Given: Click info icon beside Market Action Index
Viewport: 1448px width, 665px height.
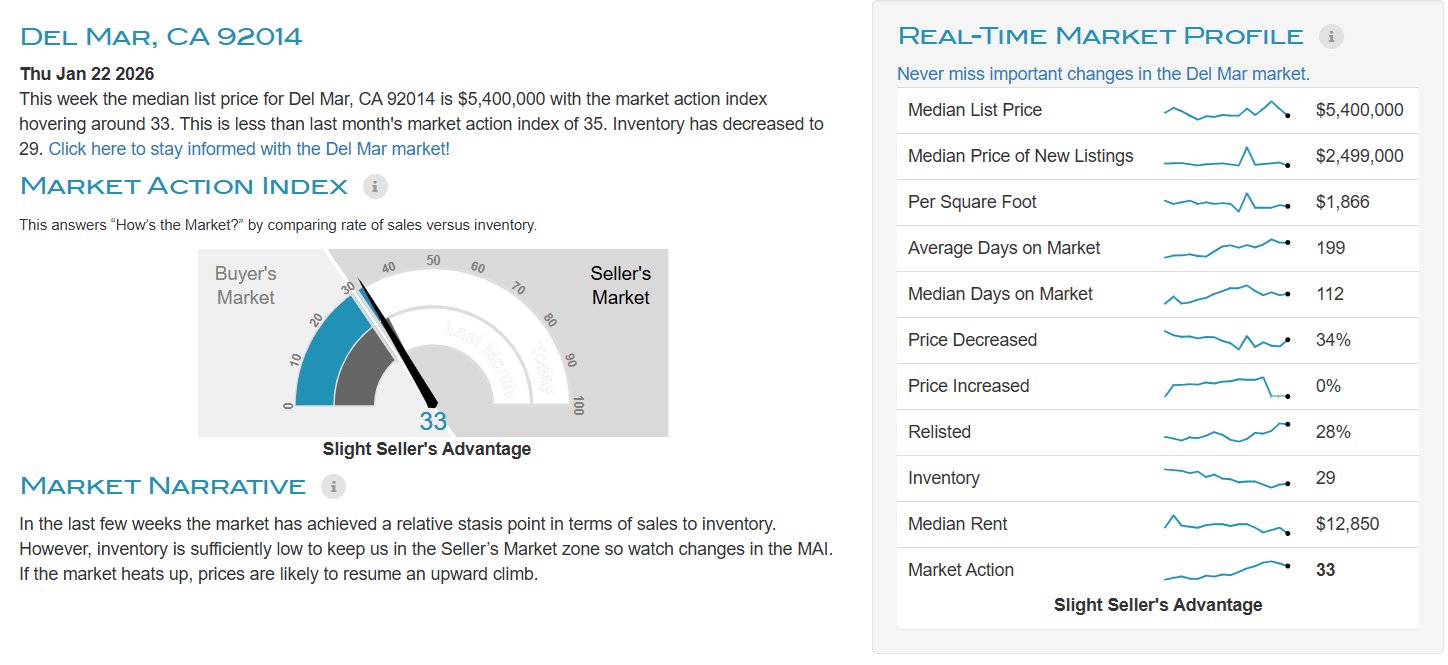Looking at the screenshot, I should click(x=375, y=186).
